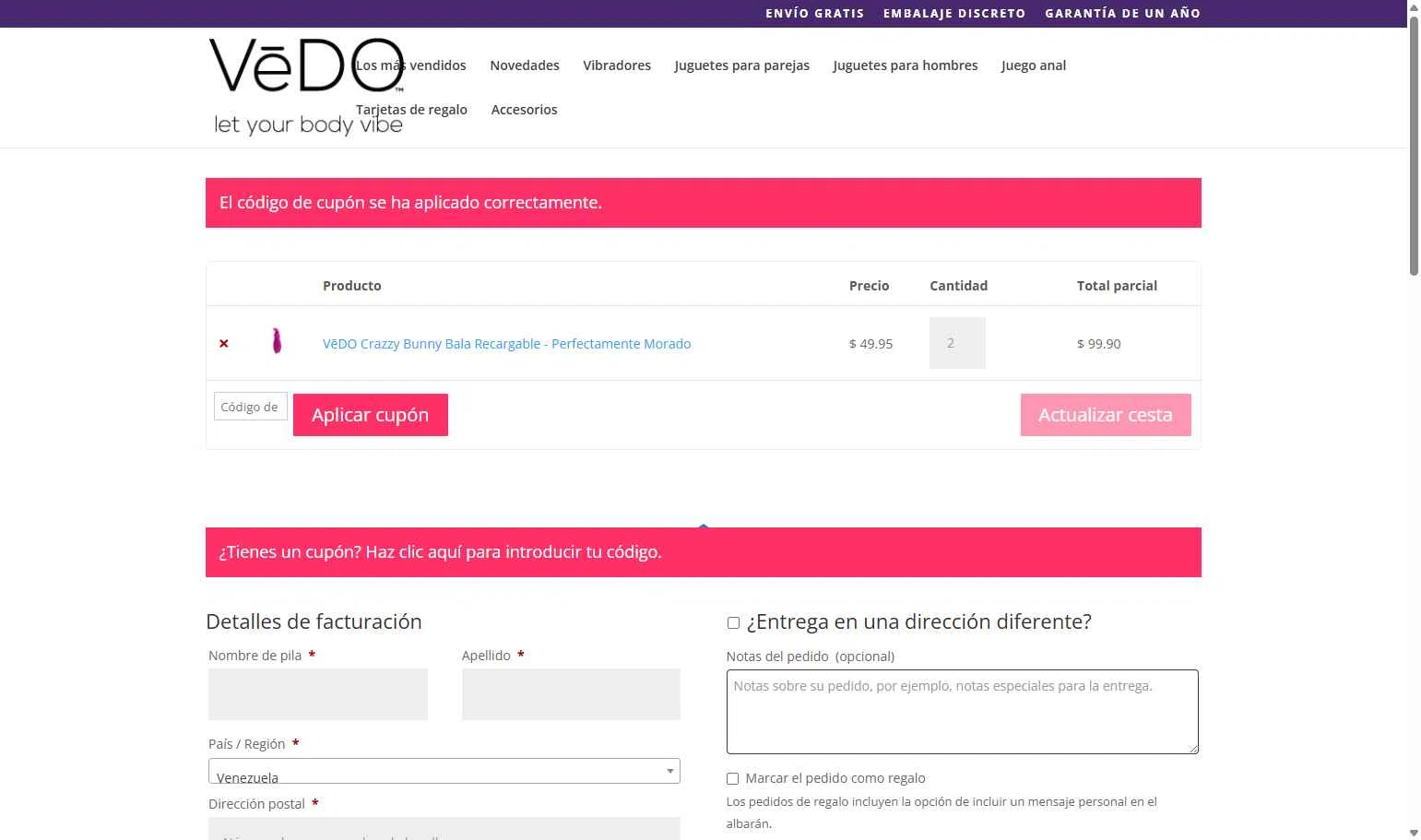Open Los más vendidos menu
Screen dimensions: 1421x840
[x=411, y=65]
